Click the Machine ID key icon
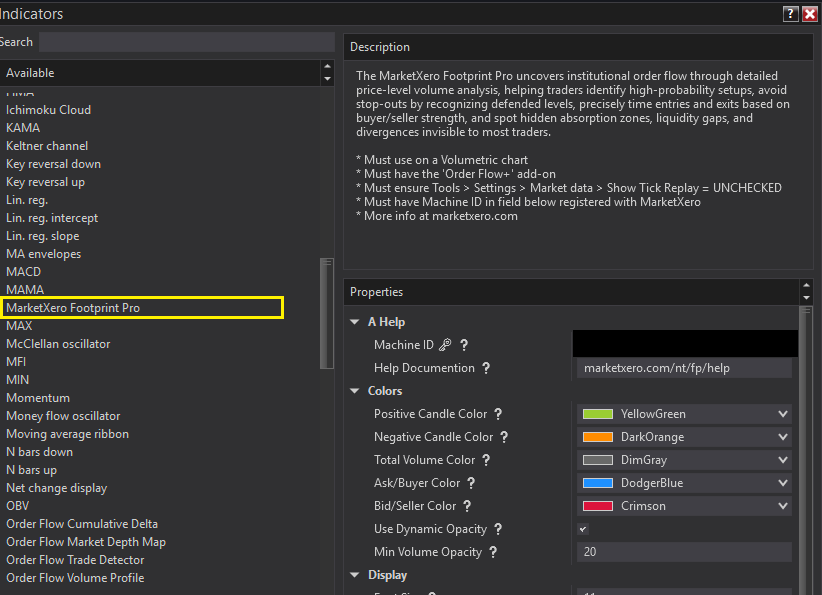 [x=445, y=345]
